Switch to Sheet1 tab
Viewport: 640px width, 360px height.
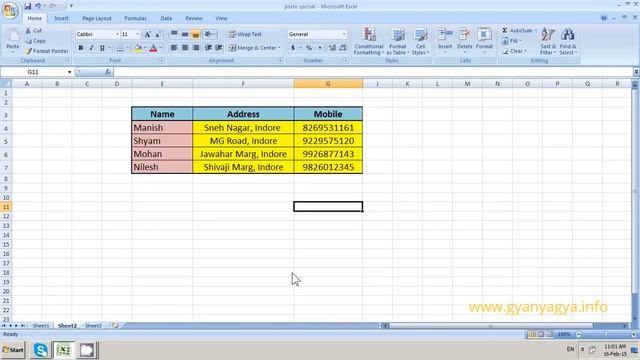[41, 326]
